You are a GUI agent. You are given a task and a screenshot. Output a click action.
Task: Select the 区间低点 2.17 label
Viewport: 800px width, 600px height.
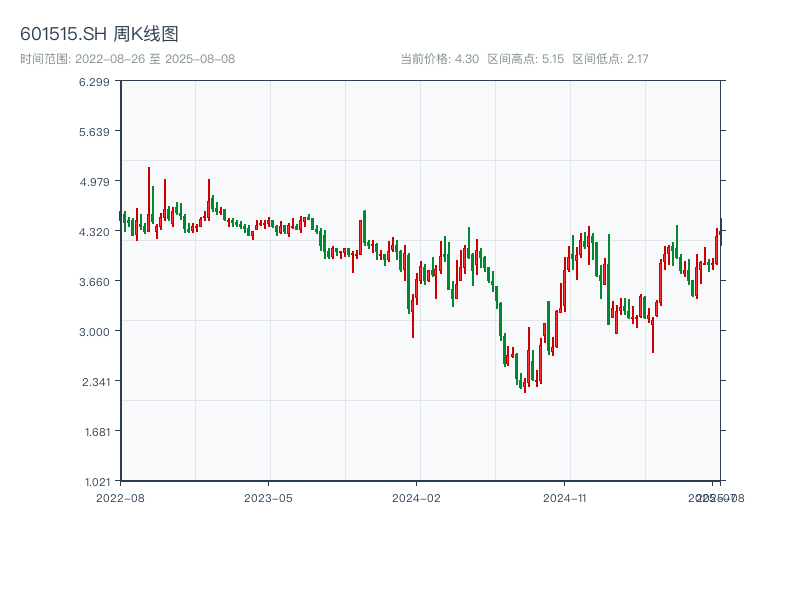610,59
